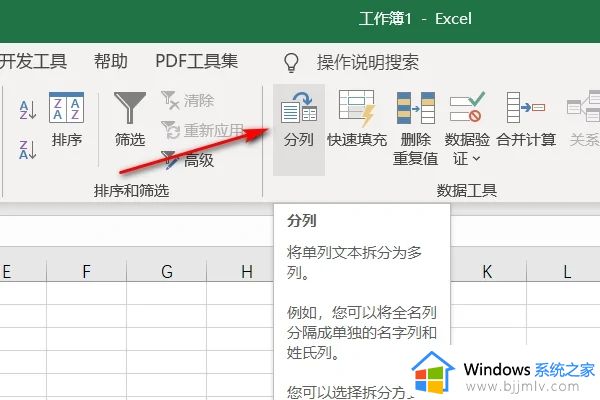Open the 高级 advanced filter option

pyautogui.click(x=187, y=160)
